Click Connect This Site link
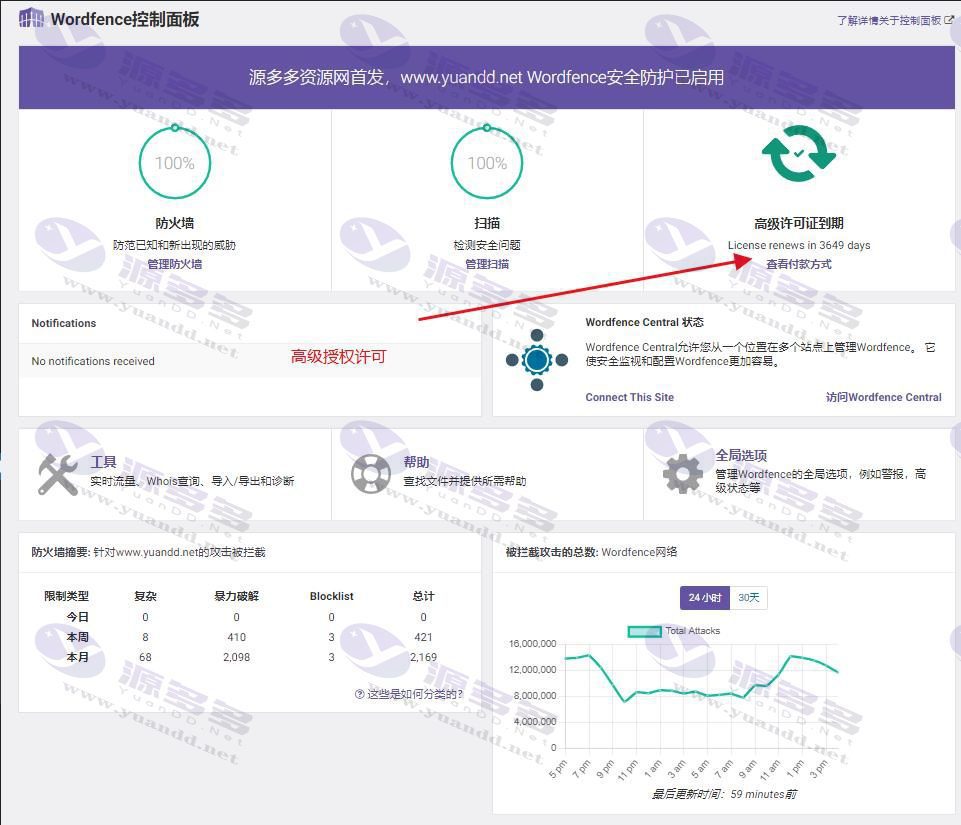961x825 pixels. tap(629, 397)
